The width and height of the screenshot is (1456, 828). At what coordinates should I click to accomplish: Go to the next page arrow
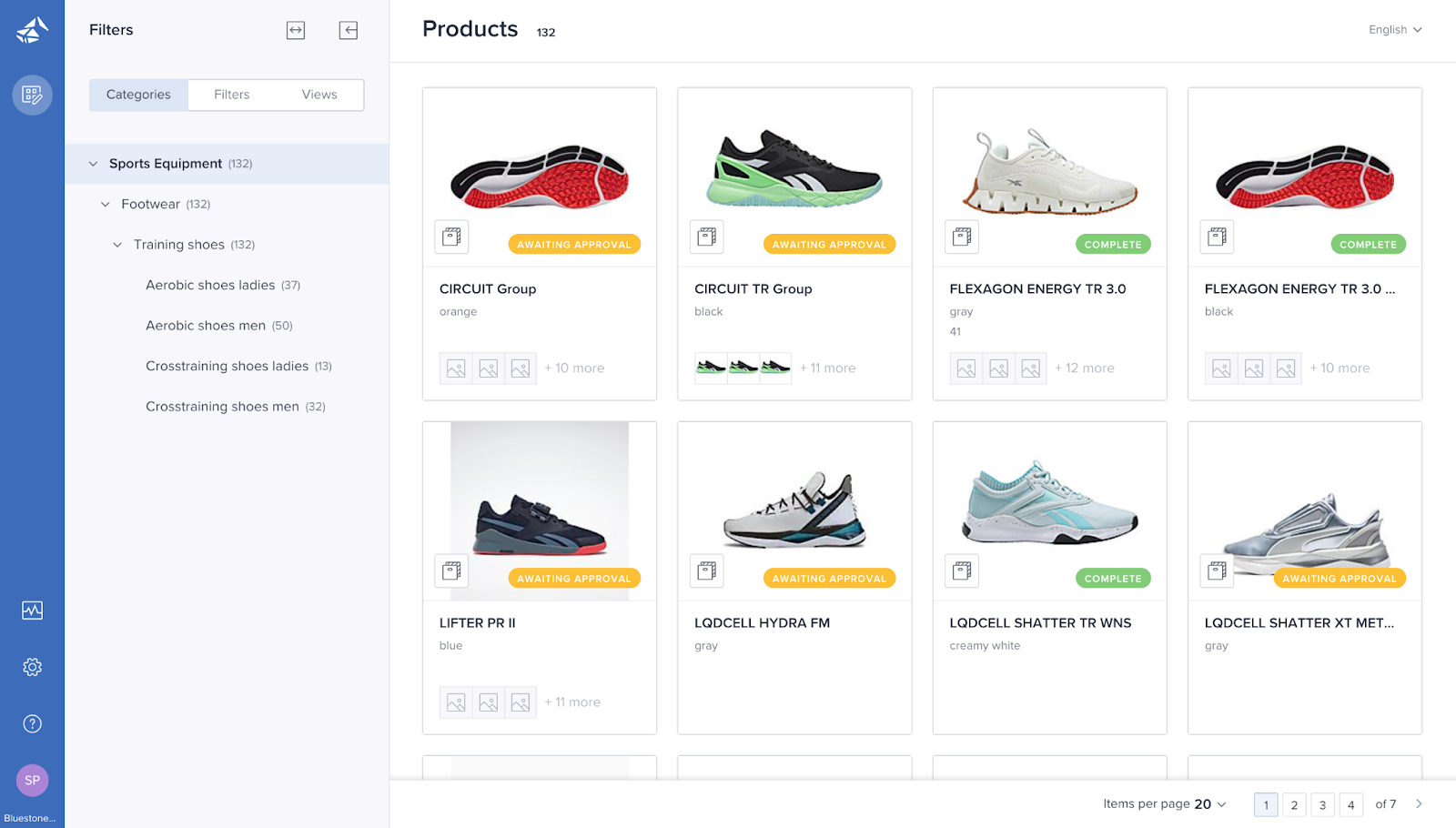pos(1419,804)
